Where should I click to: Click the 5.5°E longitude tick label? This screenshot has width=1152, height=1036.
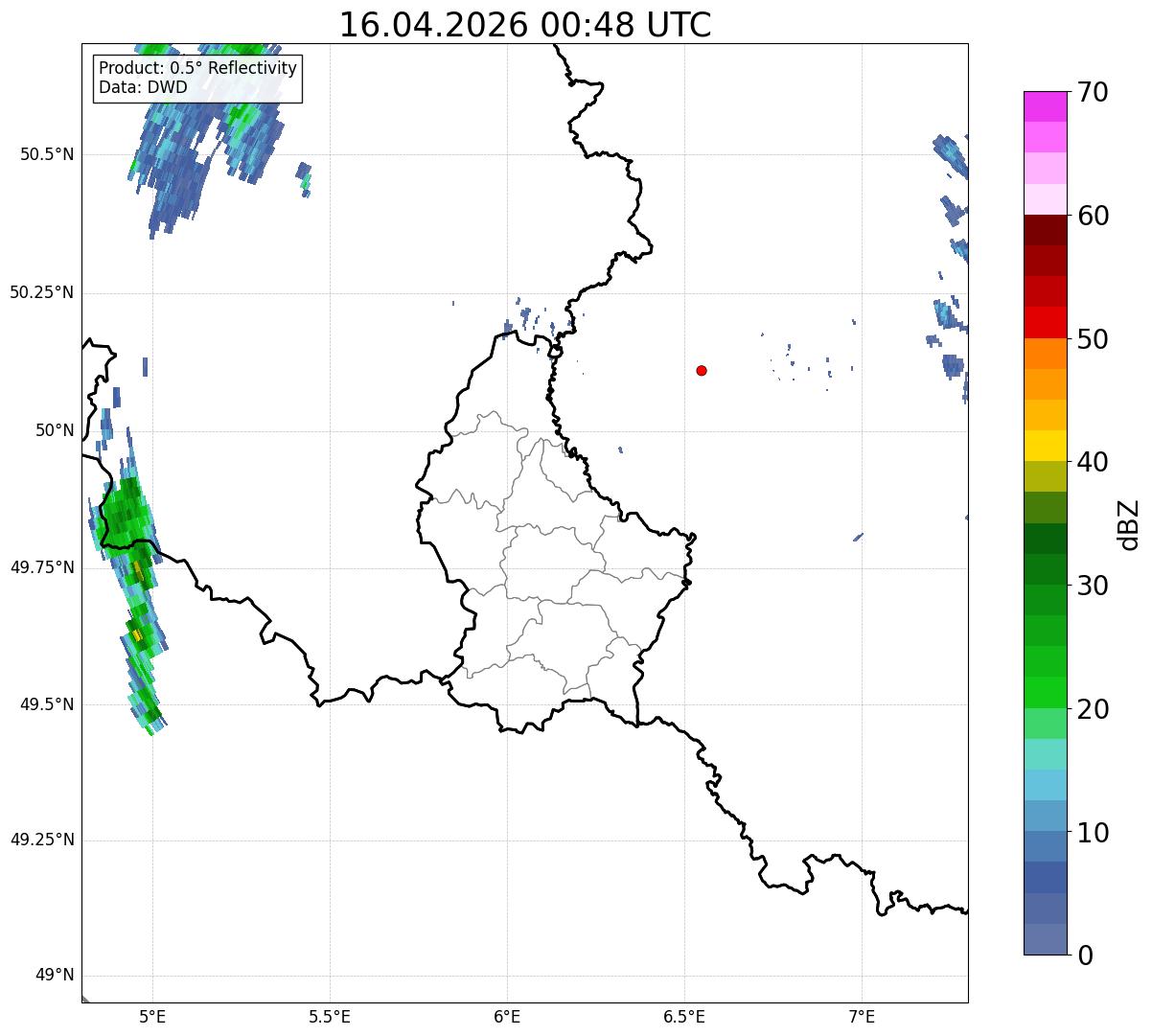[330, 1016]
